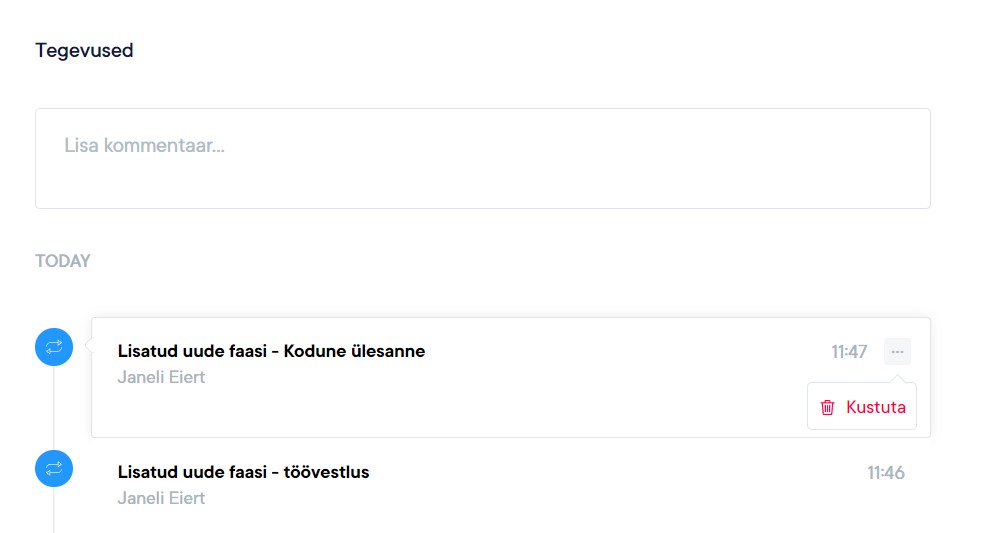Click Janeli Eiert under töövestlus entry
The height and width of the screenshot is (533, 981).
point(161,498)
